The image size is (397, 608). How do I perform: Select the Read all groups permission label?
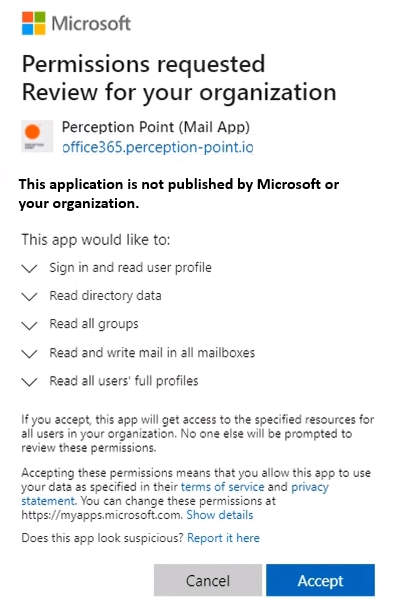(x=94, y=324)
